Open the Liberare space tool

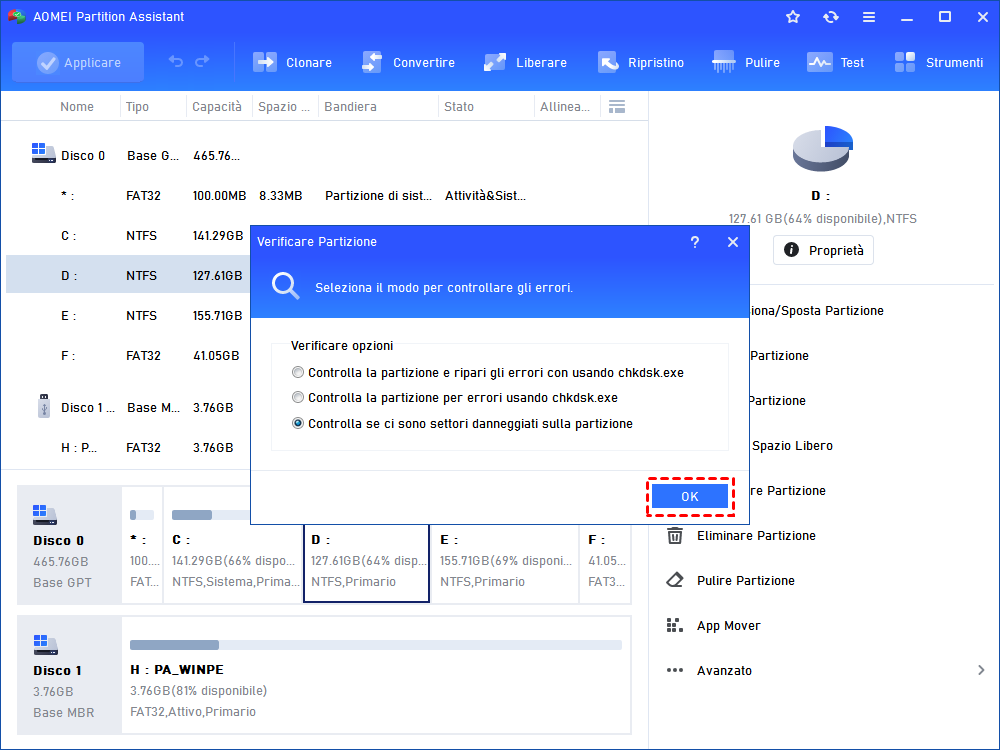pos(524,62)
